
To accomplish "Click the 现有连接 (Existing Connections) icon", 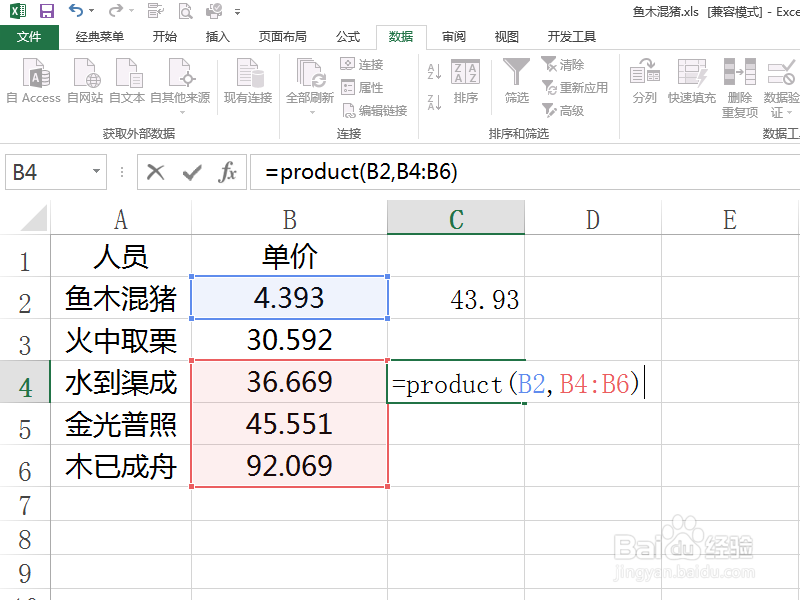I will click(248, 80).
